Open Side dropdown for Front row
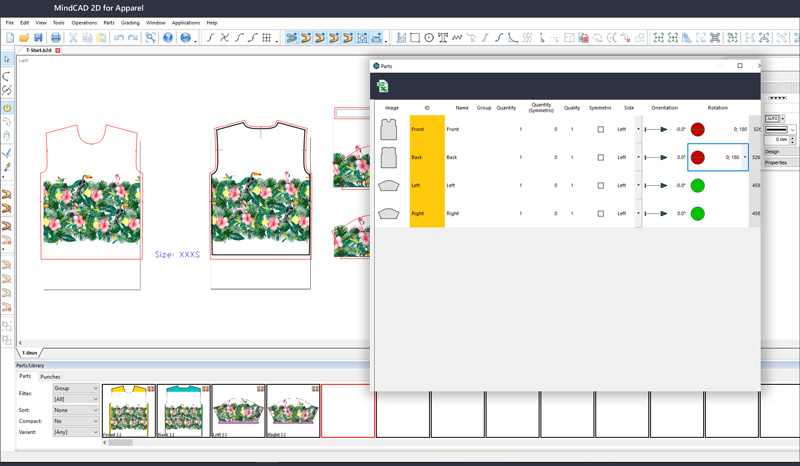Viewport: 800px width, 466px height. click(x=638, y=130)
